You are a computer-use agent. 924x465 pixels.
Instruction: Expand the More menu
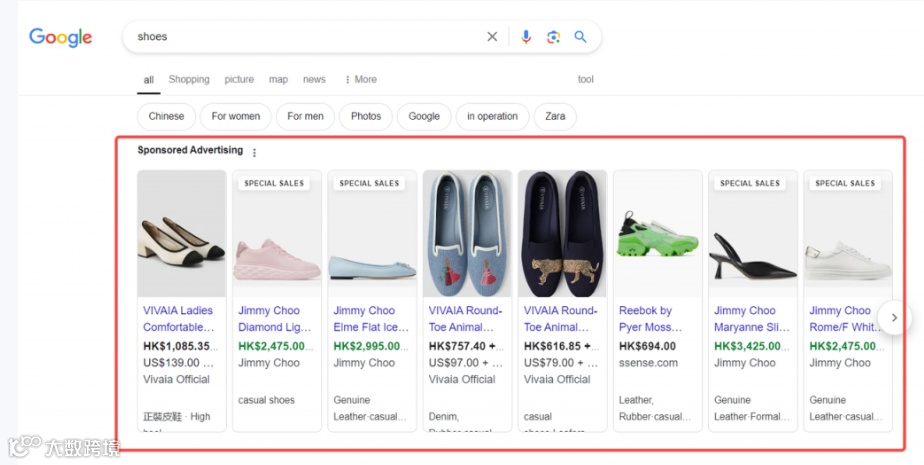pos(361,79)
